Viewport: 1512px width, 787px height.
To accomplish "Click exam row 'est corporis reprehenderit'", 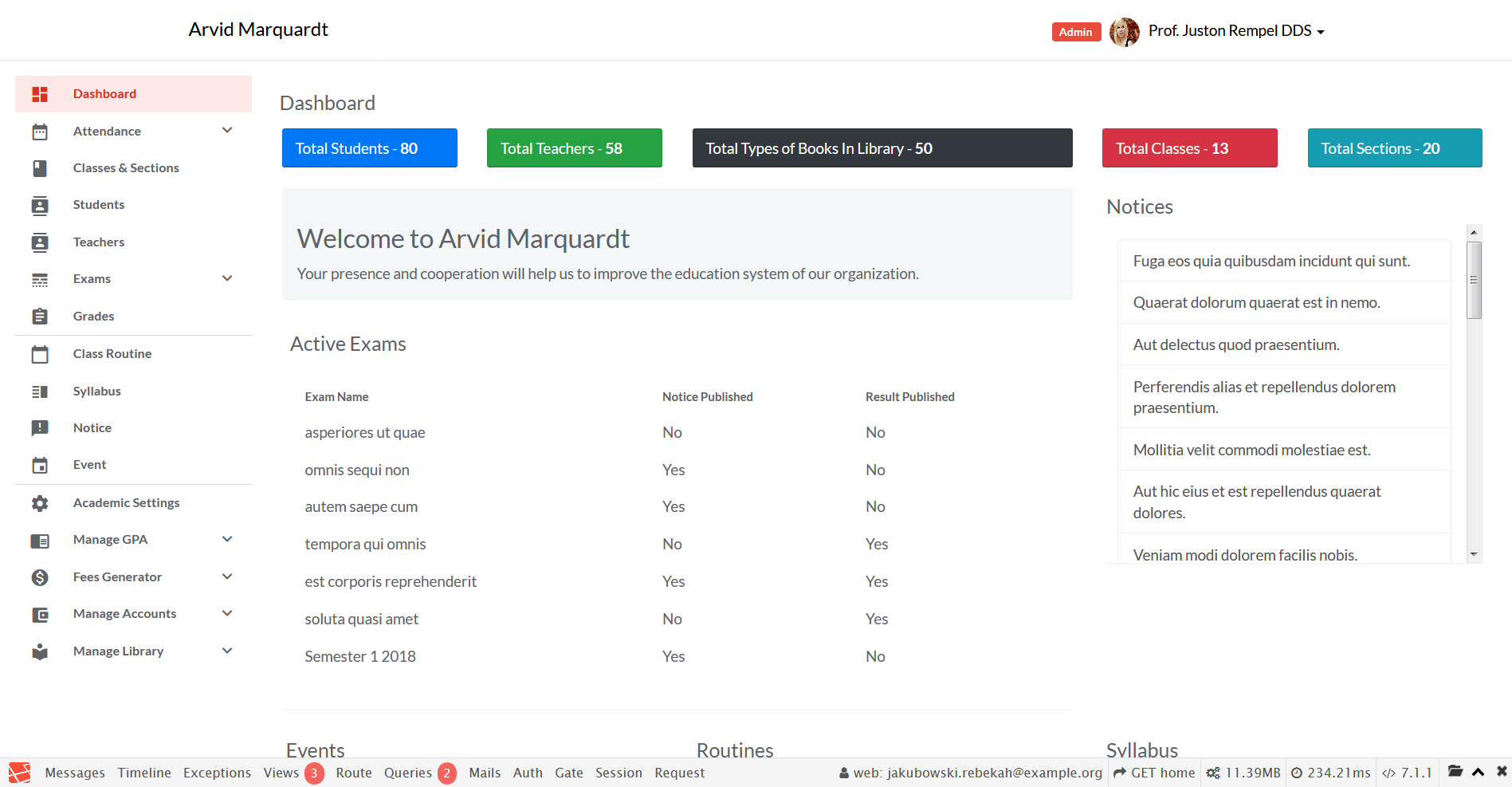I will click(677, 581).
